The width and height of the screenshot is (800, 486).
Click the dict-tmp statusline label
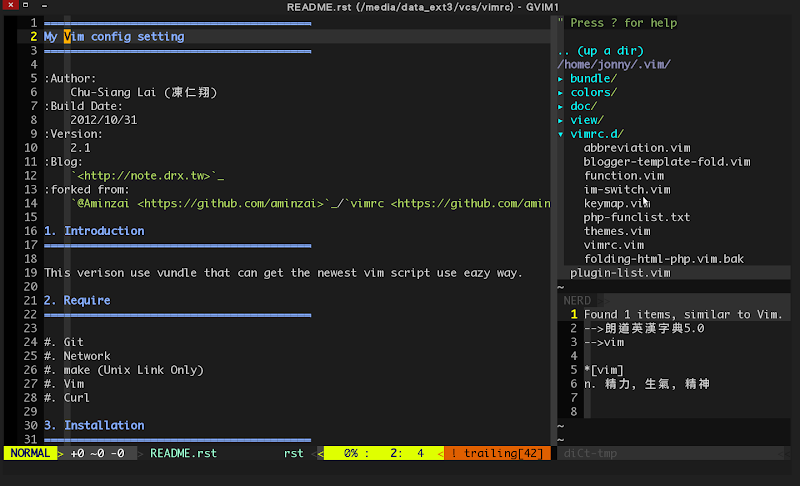[x=590, y=453]
